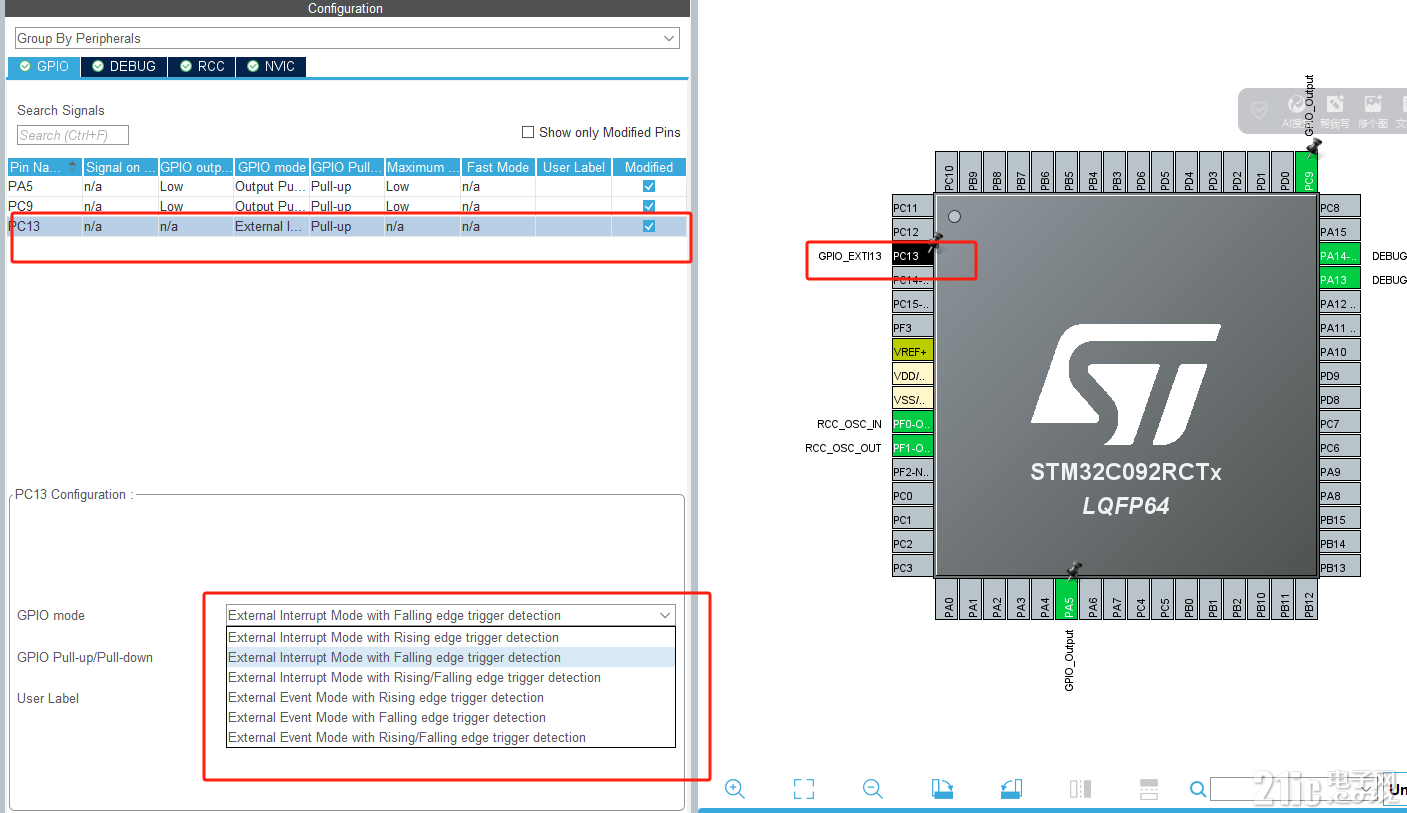Open the pin search combo dropdown arrow
1407x813 pixels.
(1367, 789)
